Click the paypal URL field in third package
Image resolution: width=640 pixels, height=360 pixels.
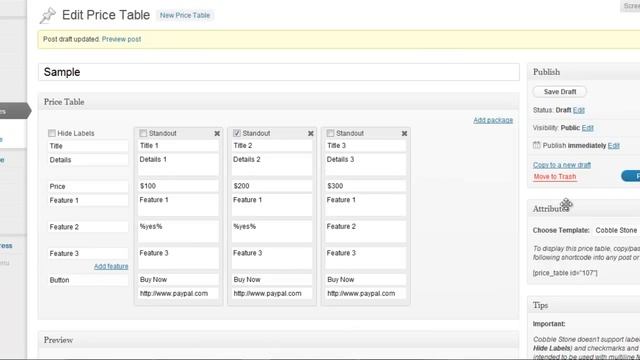365,293
